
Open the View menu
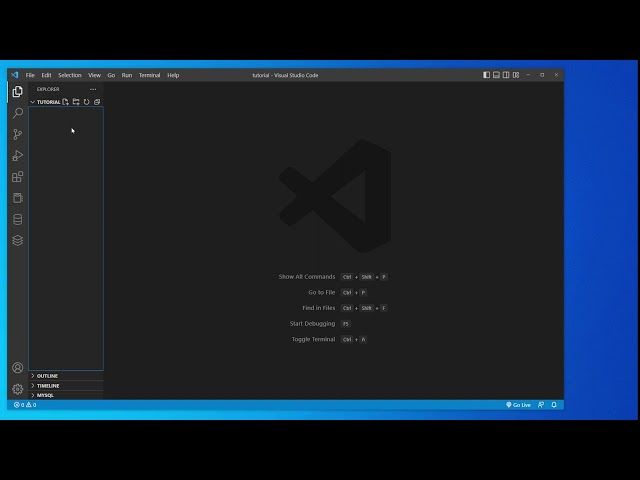(x=94, y=75)
